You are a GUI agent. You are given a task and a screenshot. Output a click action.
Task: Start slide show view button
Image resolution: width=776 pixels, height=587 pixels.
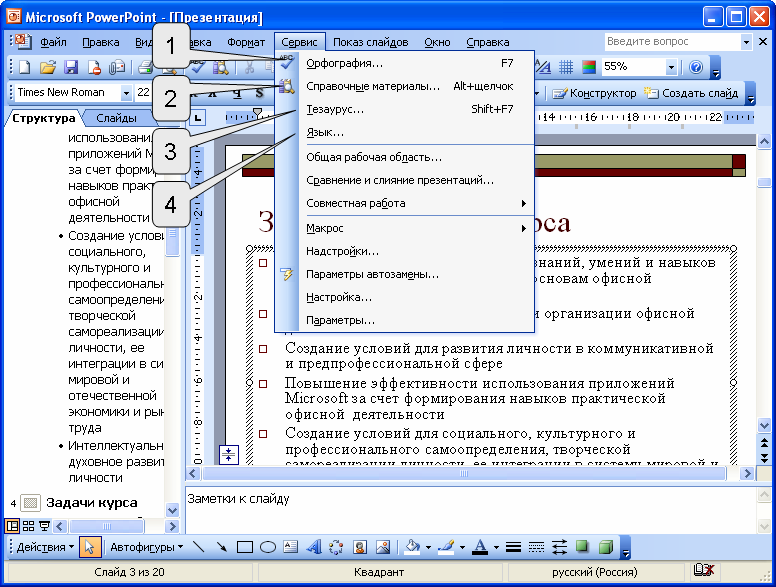click(45, 526)
